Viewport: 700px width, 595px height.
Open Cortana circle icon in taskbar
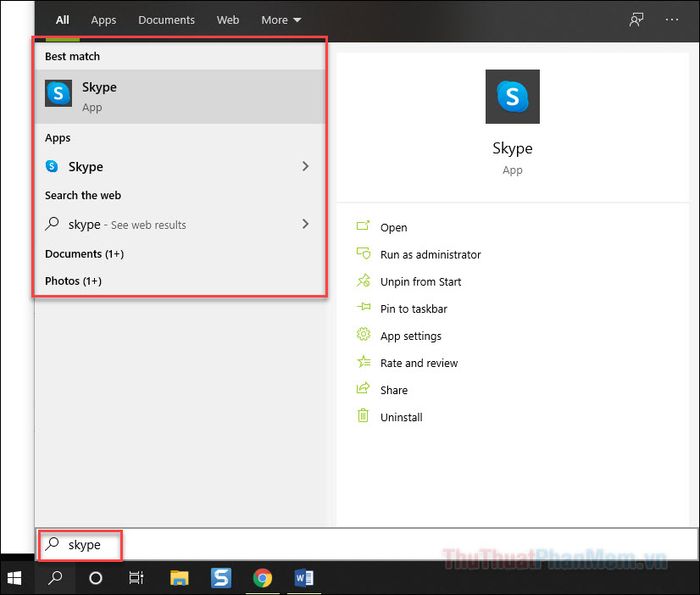point(96,577)
